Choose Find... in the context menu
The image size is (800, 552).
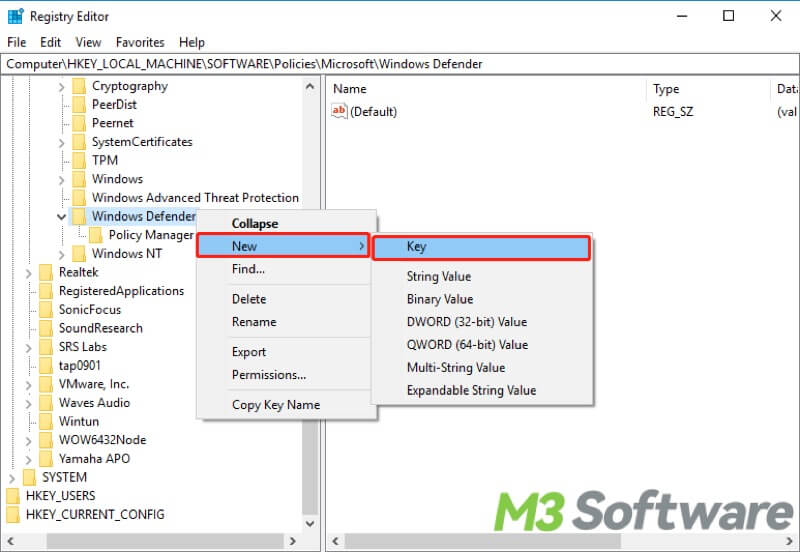(287, 269)
